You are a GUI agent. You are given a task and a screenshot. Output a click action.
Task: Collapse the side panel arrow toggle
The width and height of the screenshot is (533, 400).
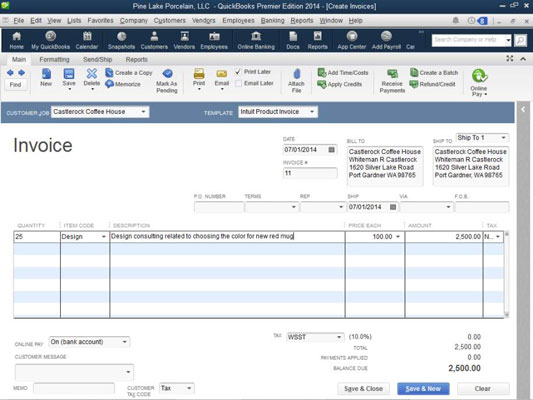(x=523, y=109)
